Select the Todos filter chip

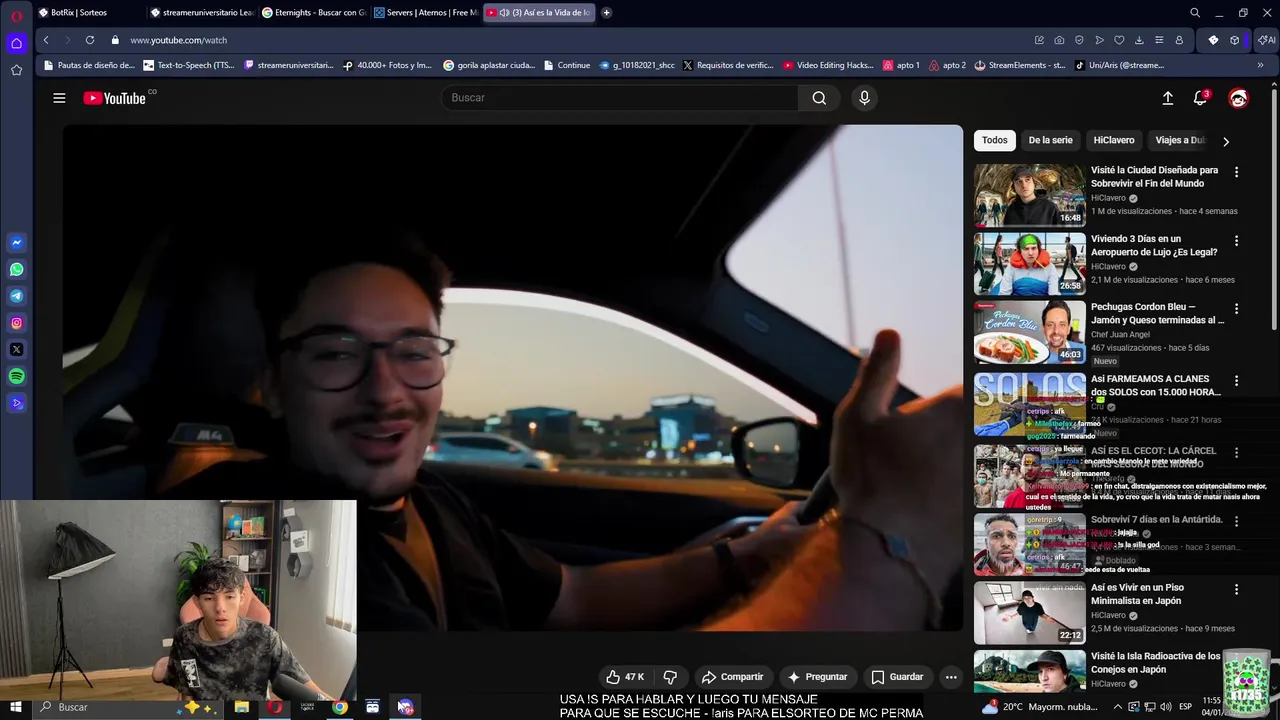coord(995,140)
